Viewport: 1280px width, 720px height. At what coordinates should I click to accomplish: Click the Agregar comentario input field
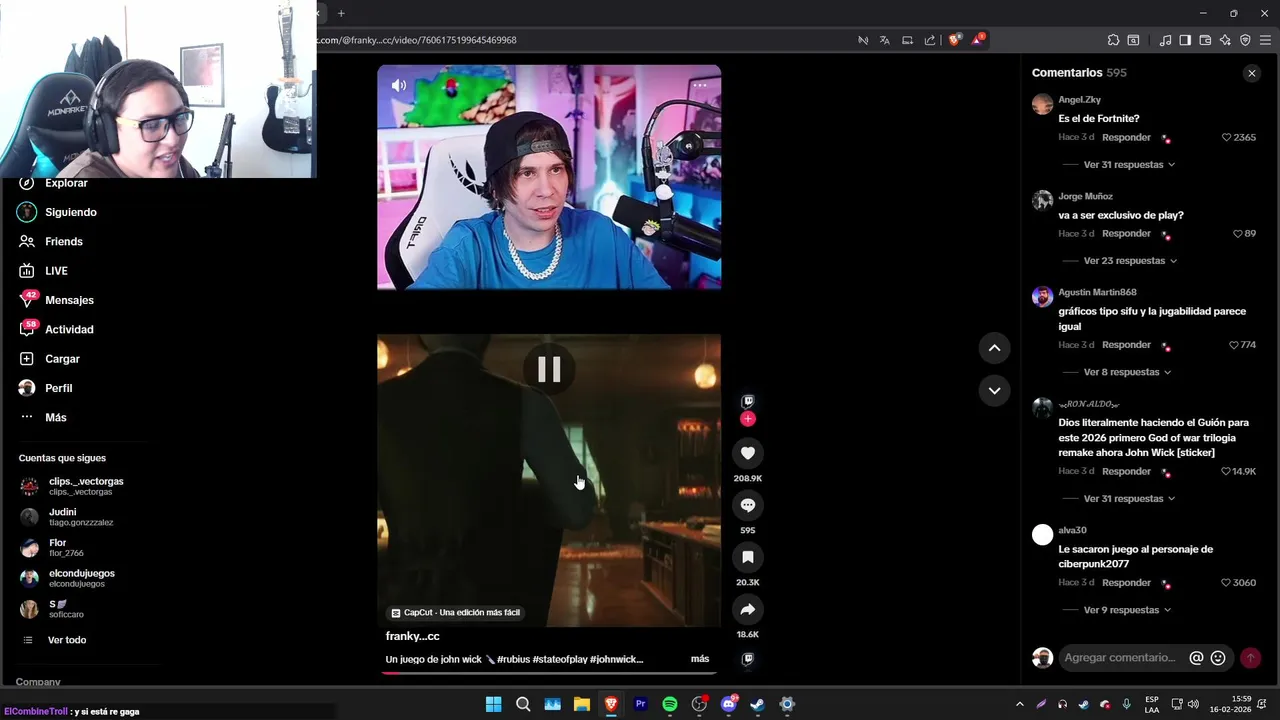coord(1121,658)
